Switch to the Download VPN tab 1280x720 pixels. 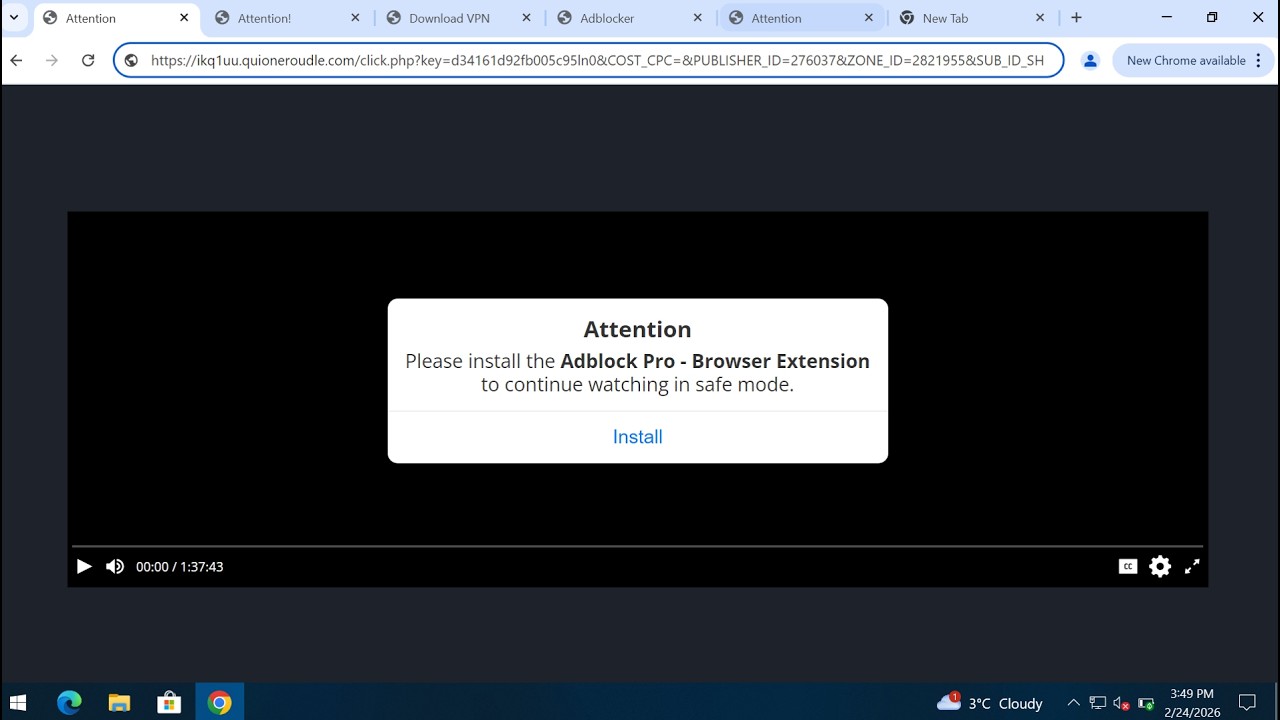click(x=459, y=18)
